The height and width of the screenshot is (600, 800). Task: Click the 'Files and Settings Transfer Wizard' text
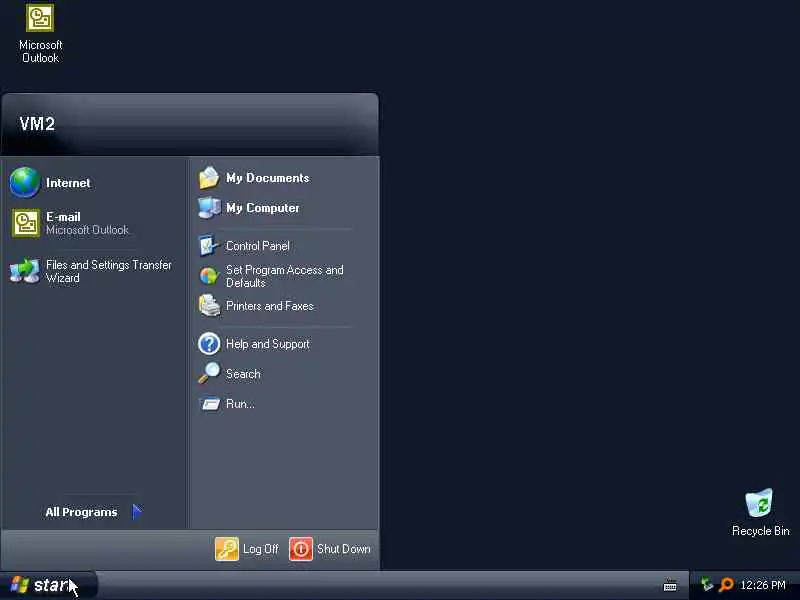point(109,271)
